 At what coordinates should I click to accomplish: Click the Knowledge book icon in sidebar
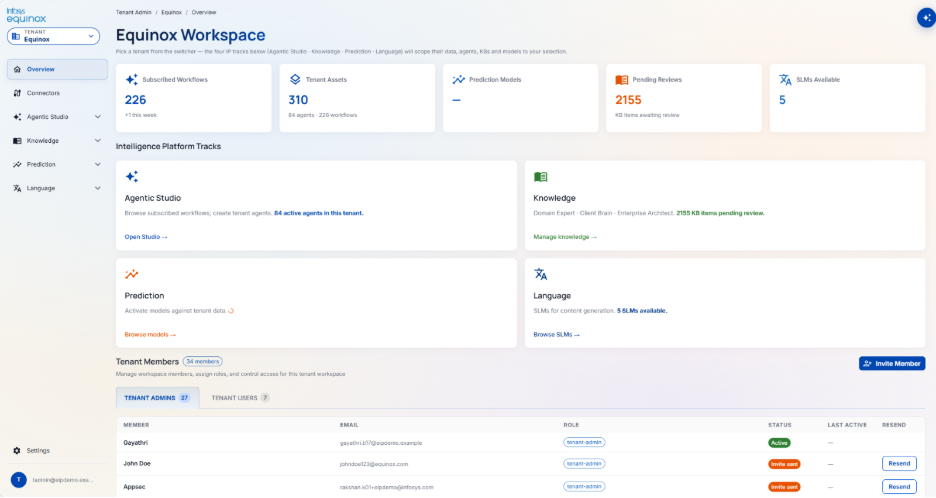click(17, 141)
